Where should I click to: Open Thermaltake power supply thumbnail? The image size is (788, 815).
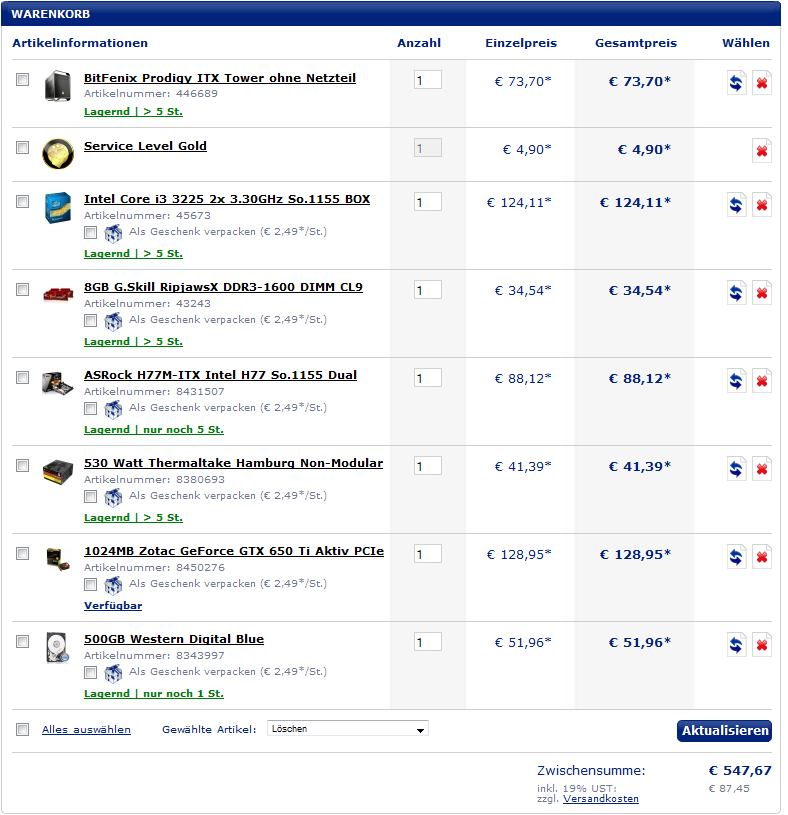click(x=58, y=471)
